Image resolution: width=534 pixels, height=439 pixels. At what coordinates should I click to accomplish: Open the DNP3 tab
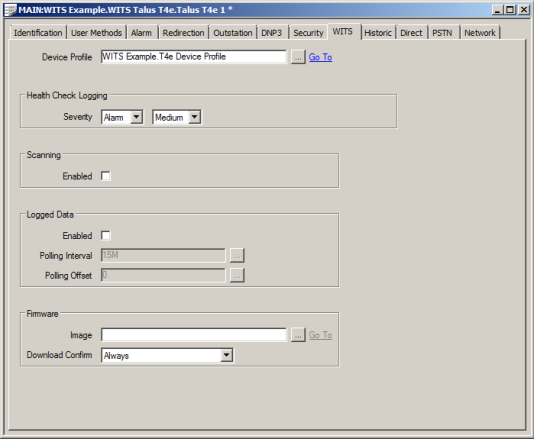(271, 33)
